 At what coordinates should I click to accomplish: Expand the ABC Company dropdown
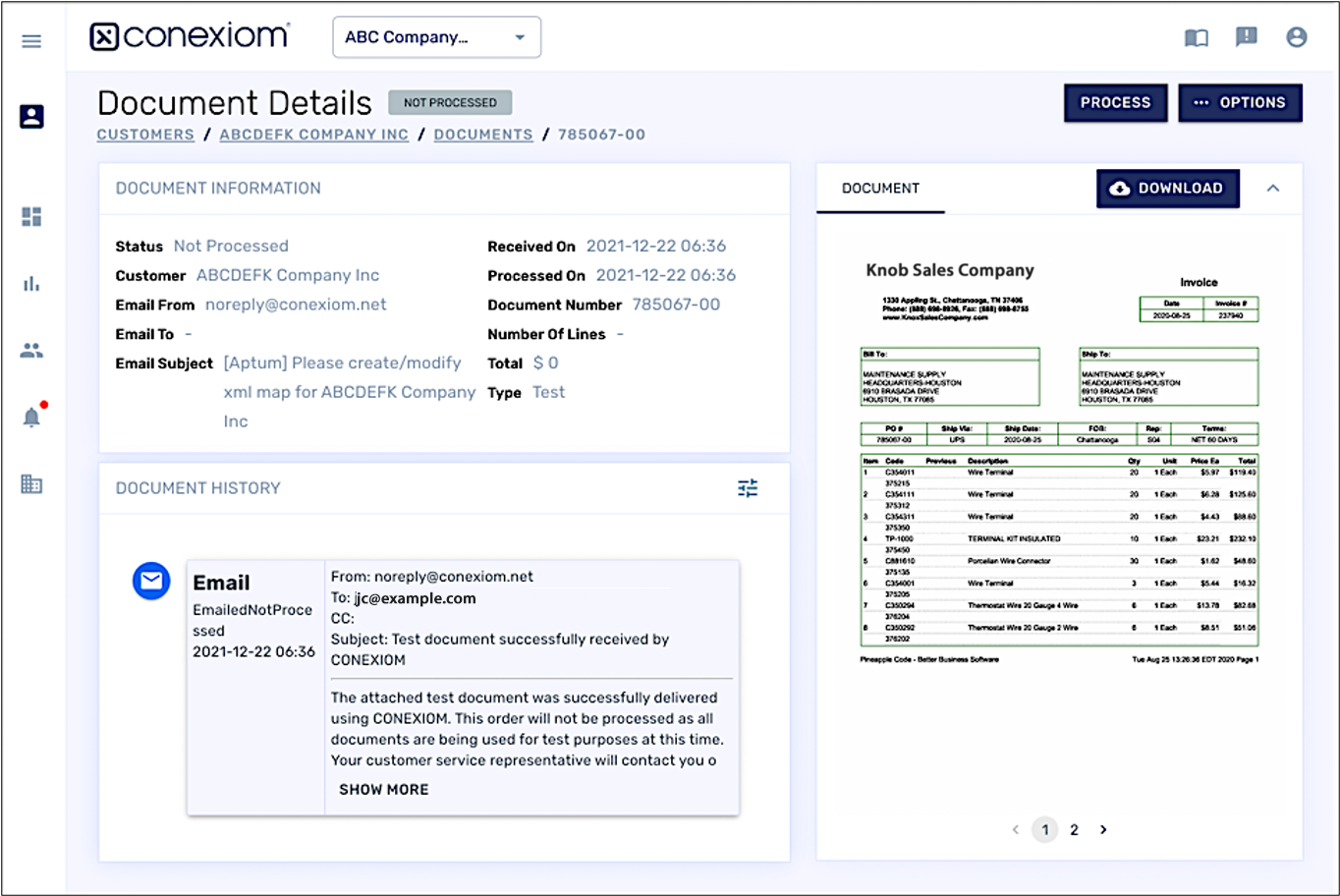(x=436, y=37)
